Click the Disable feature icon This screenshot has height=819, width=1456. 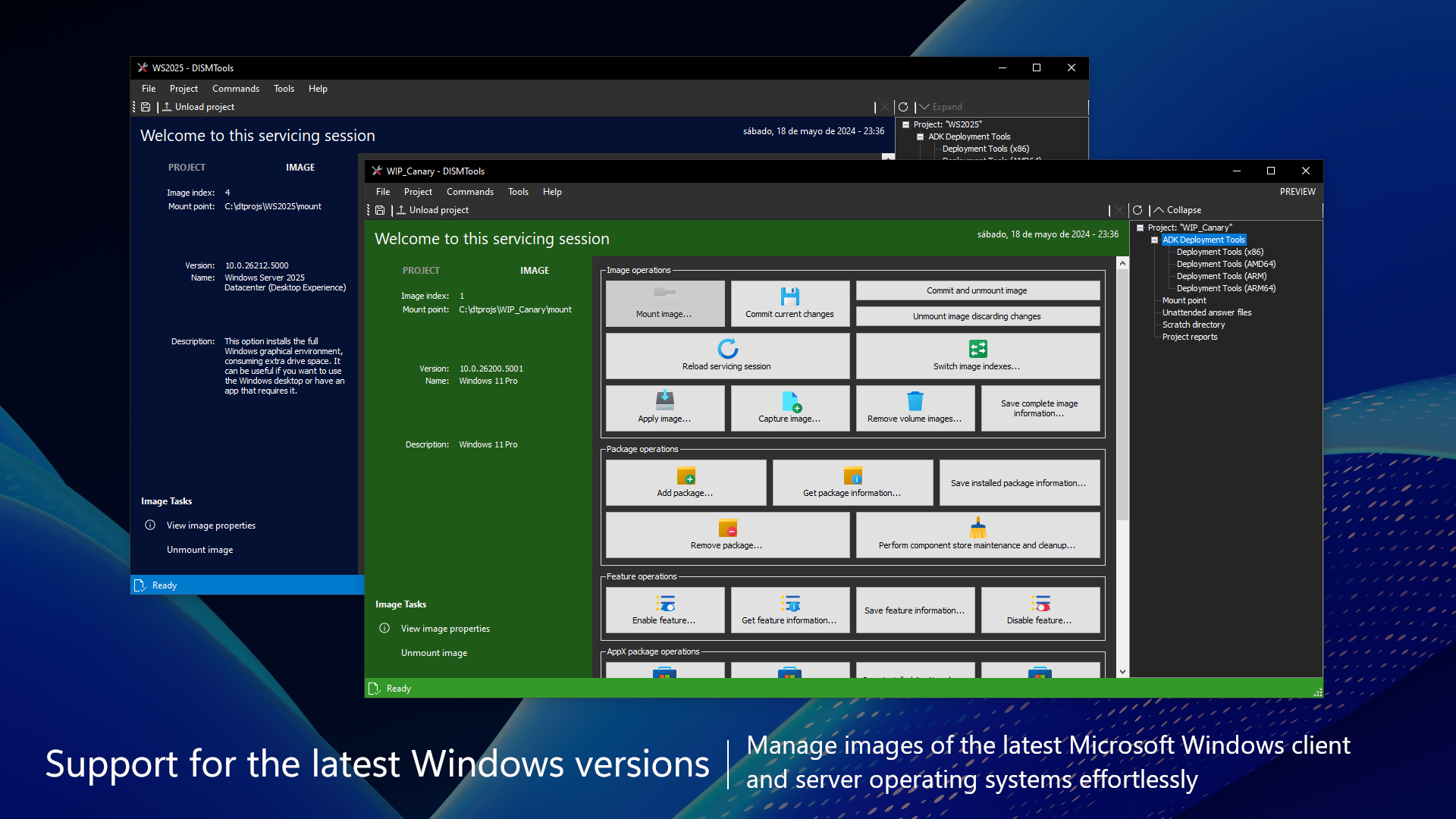click(x=1040, y=603)
